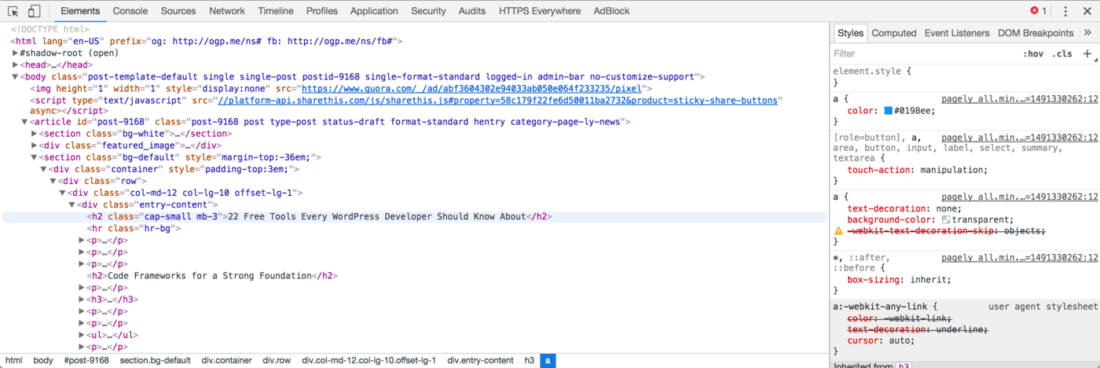Click the touch-action: manipulation property
This screenshot has width=1100, height=368.
tap(918, 170)
